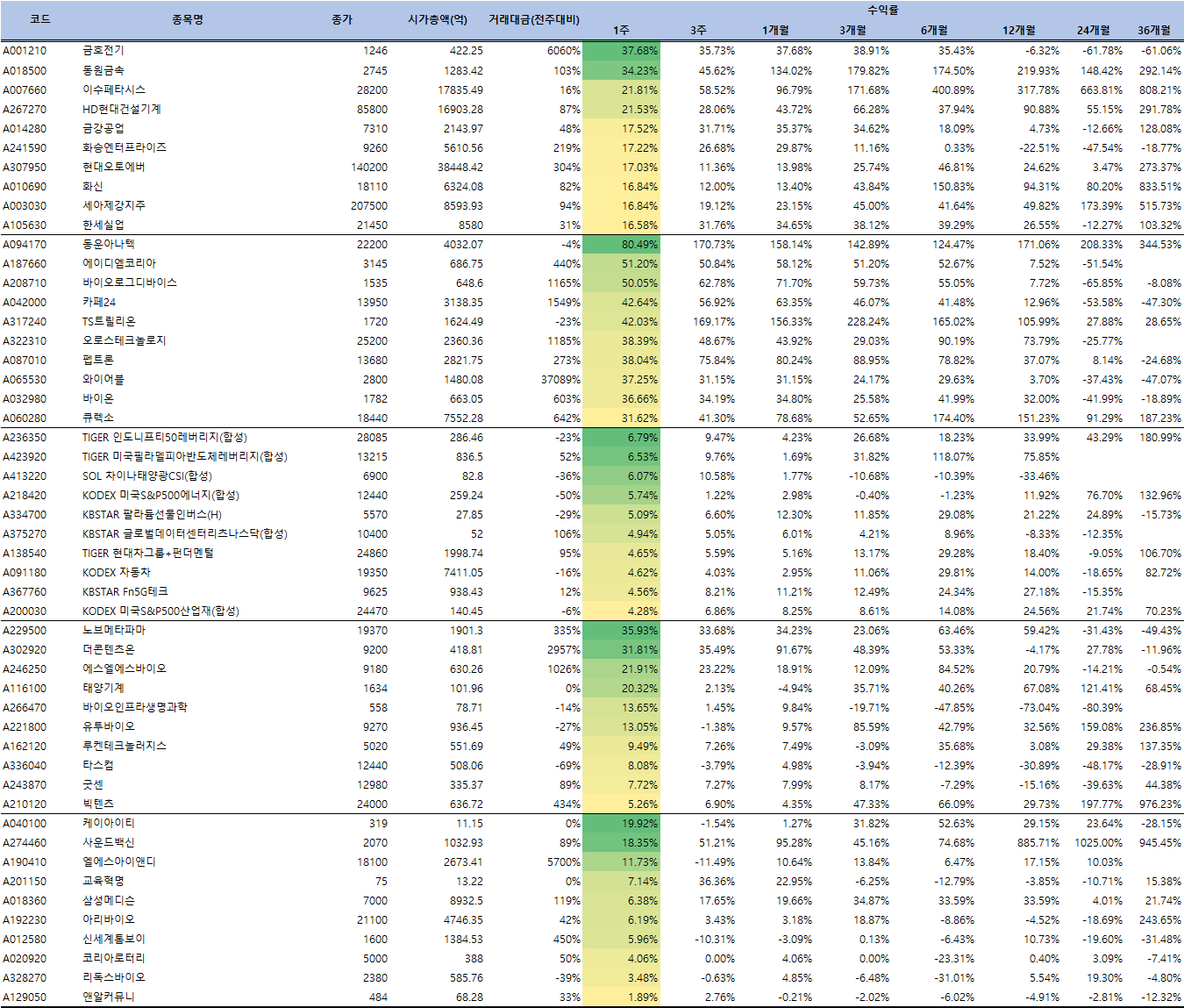Click the 6개월 column header
The width and height of the screenshot is (1184, 1008).
934,31
